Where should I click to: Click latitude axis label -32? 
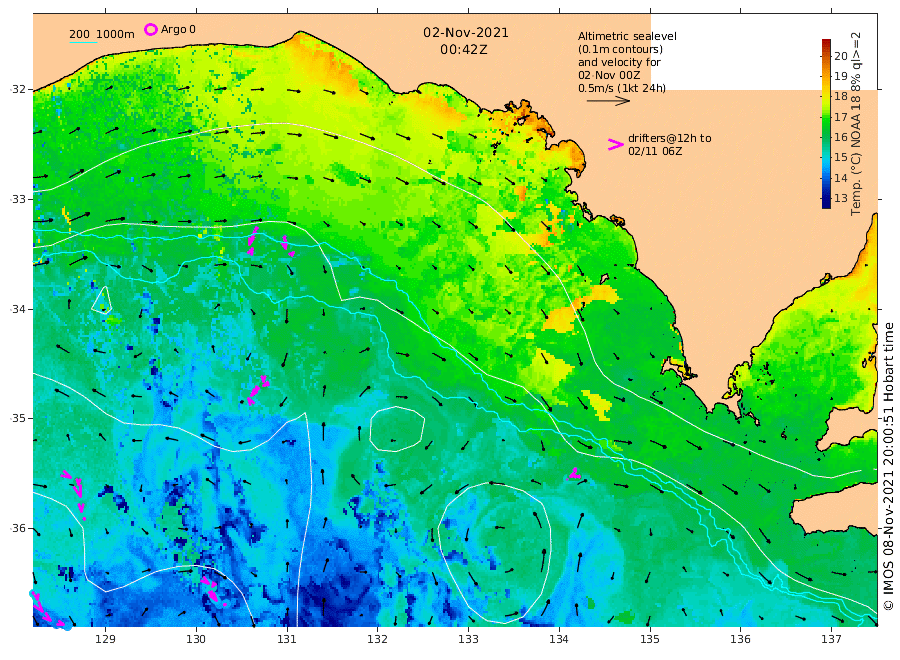(18, 90)
